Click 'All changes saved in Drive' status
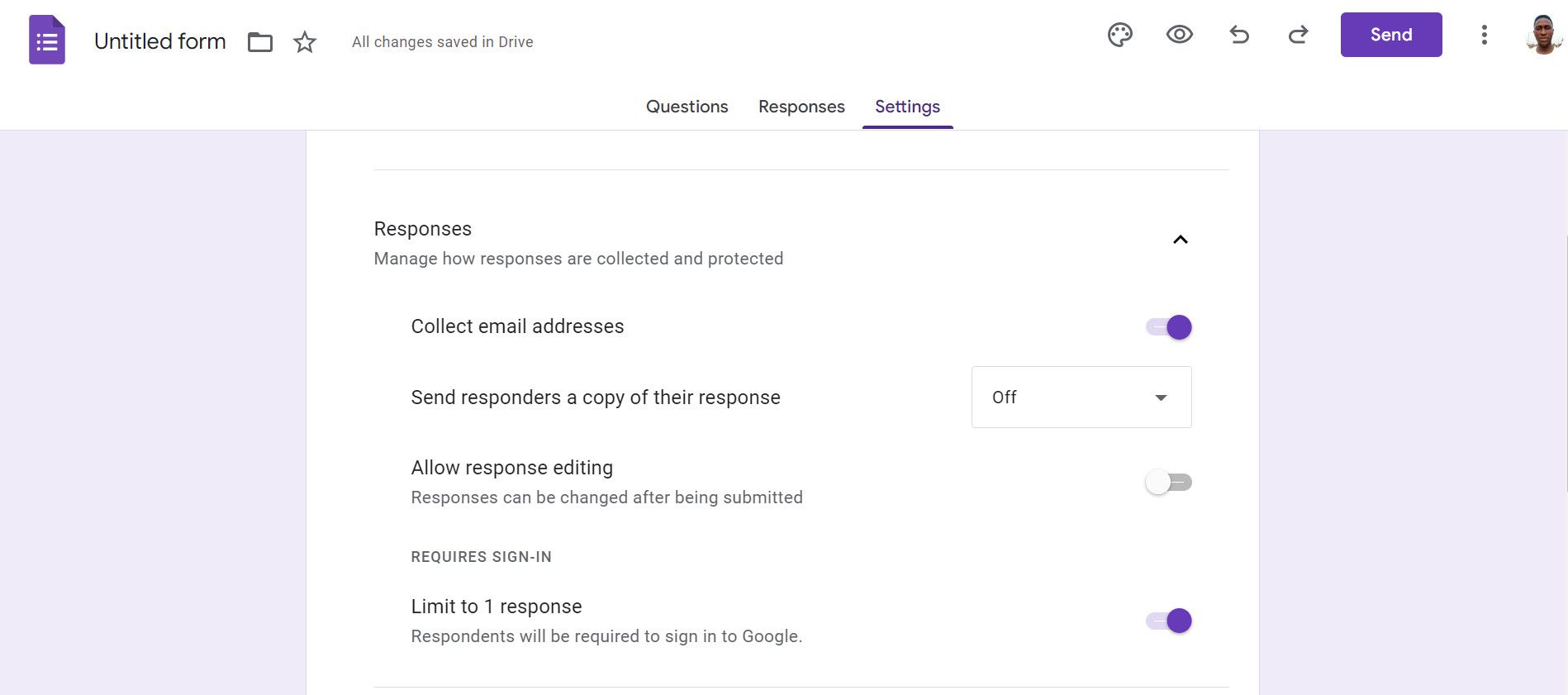 (443, 41)
